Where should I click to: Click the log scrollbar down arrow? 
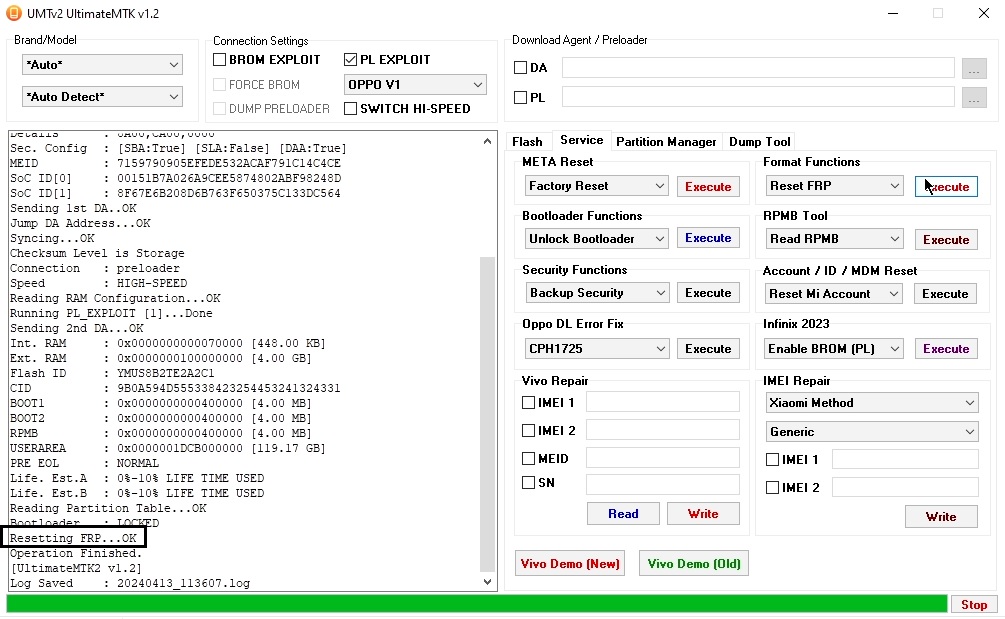(x=487, y=582)
